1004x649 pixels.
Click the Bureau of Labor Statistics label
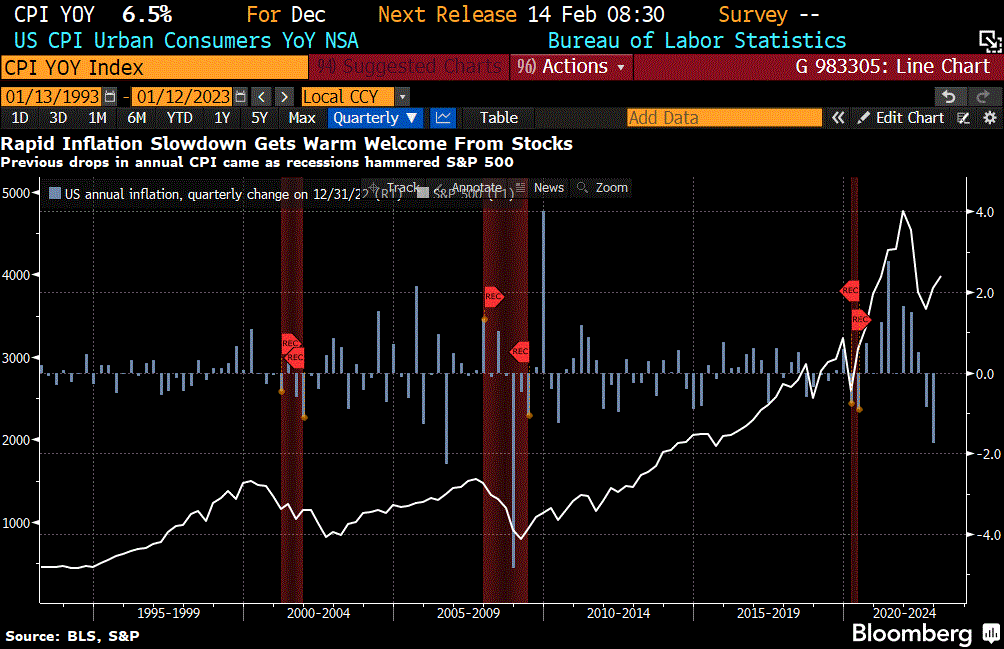pyautogui.click(x=697, y=41)
